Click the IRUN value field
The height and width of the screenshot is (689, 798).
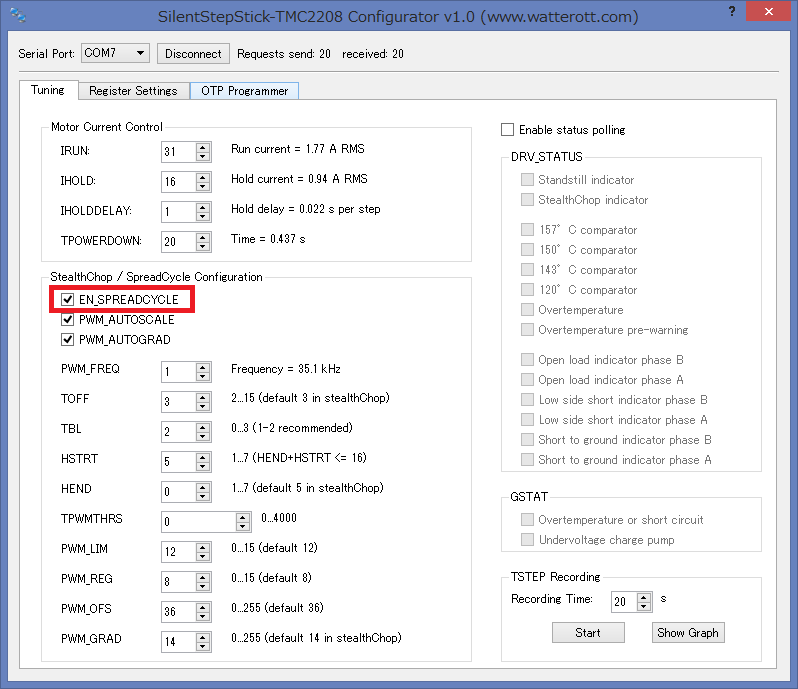(179, 152)
